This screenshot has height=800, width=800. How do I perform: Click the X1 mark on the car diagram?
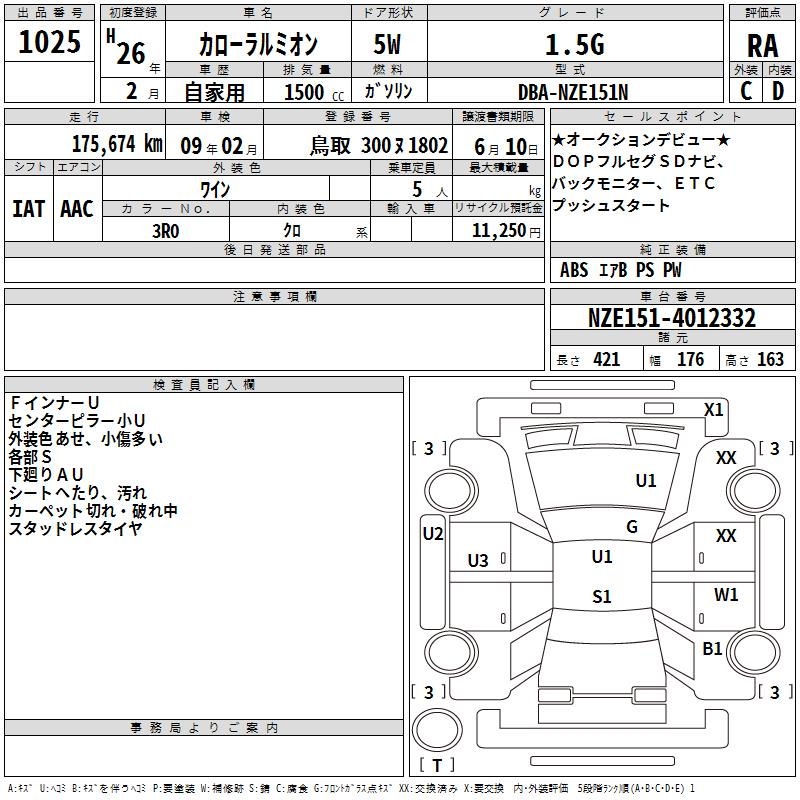point(714,409)
